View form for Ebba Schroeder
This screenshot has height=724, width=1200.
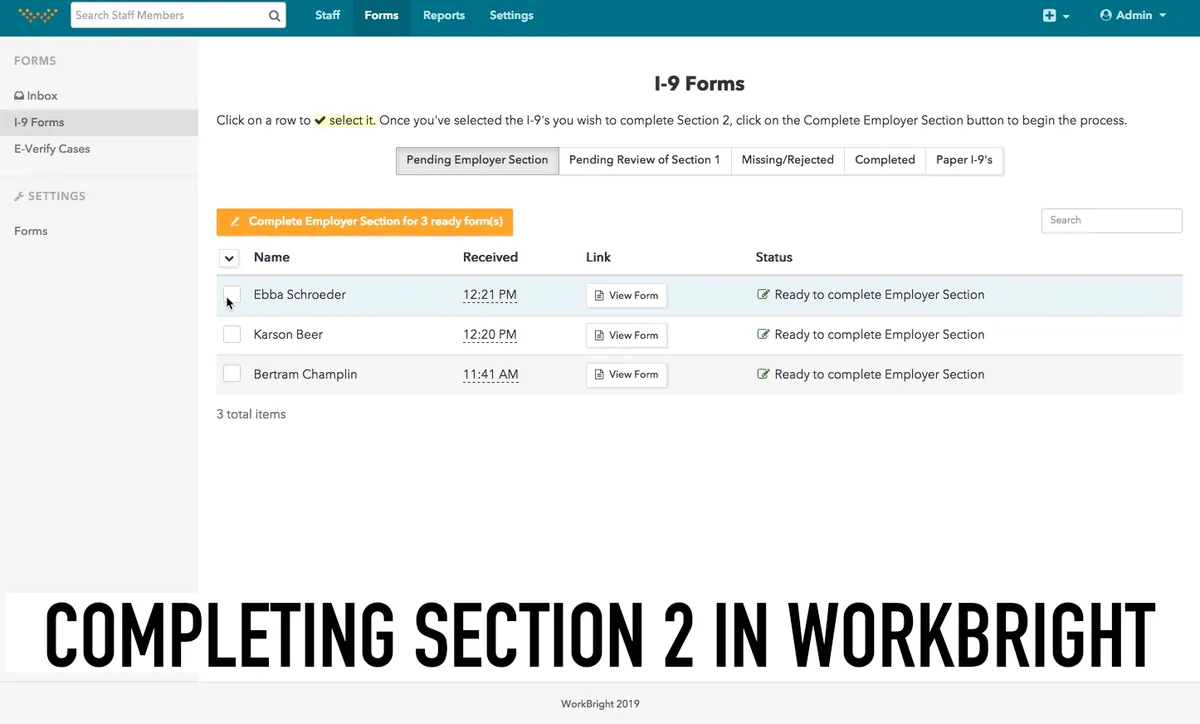pos(626,296)
